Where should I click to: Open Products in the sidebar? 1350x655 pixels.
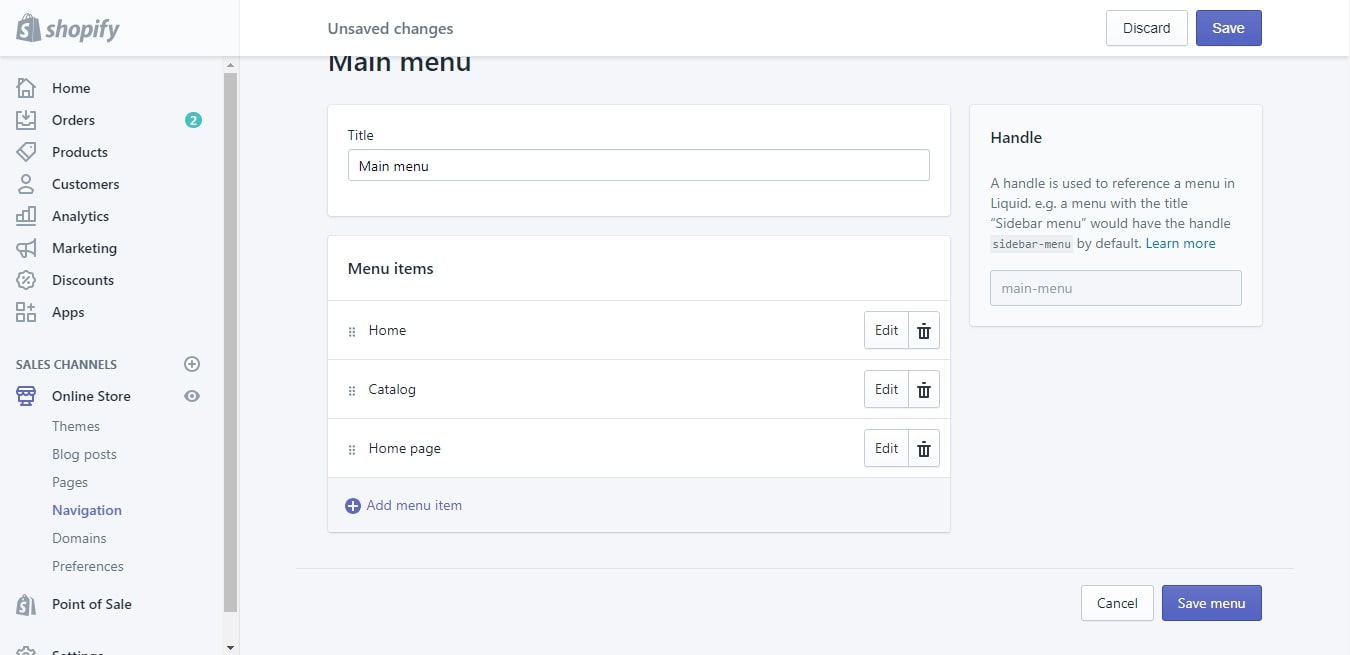pos(80,152)
